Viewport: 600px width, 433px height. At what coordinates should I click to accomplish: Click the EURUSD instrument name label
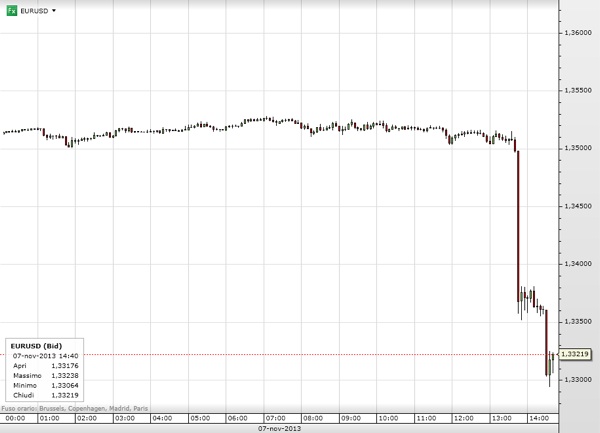coord(34,10)
